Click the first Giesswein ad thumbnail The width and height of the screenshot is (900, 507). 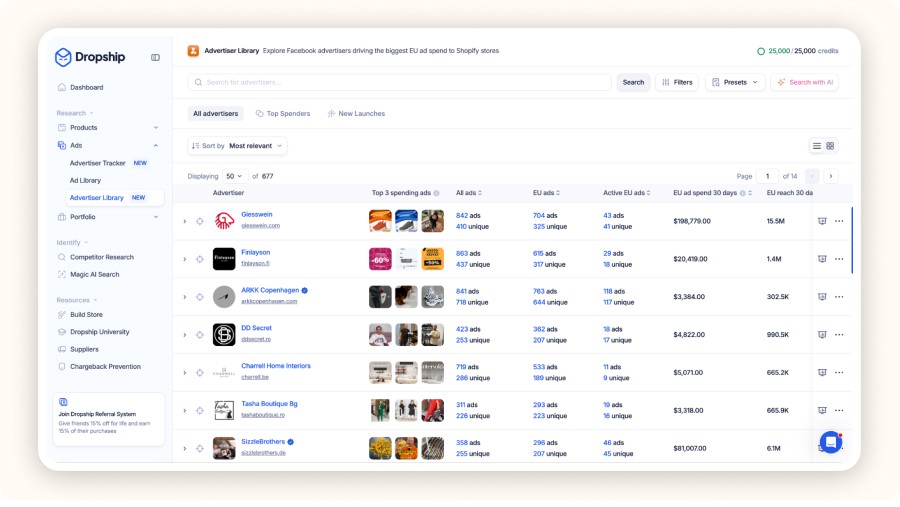[380, 221]
